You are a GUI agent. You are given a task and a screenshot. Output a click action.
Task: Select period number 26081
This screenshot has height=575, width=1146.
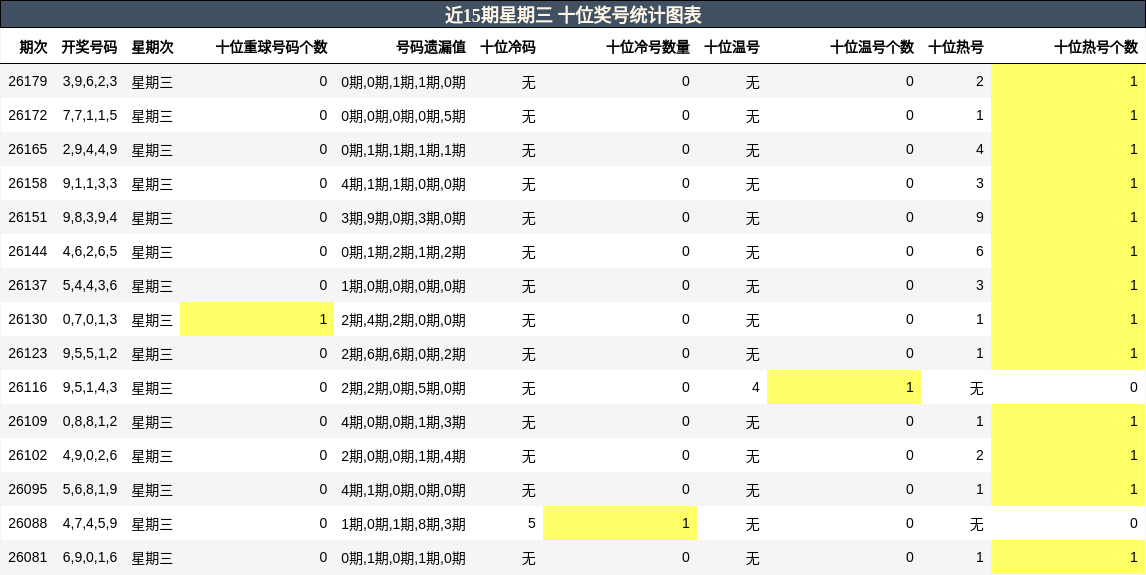click(x=28, y=557)
